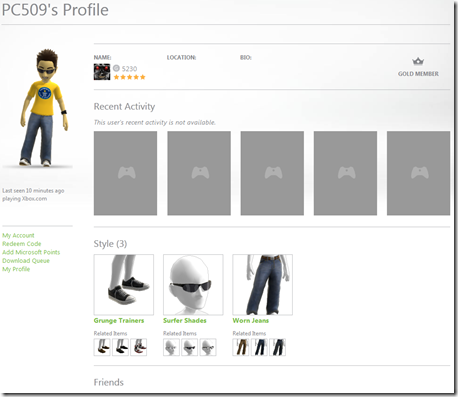
Task: Open the second recent activity game placeholder
Action: [199, 173]
